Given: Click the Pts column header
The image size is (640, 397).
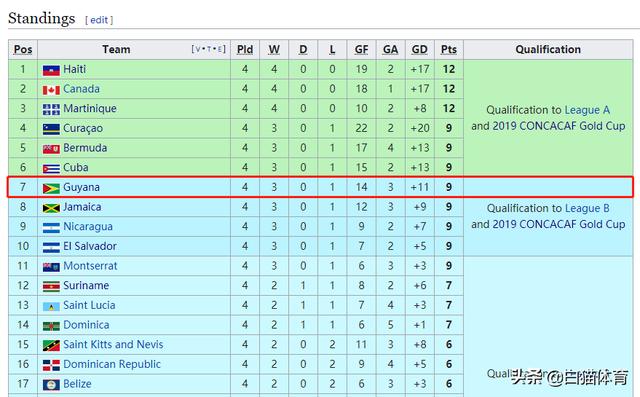Looking at the screenshot, I should (x=449, y=49).
